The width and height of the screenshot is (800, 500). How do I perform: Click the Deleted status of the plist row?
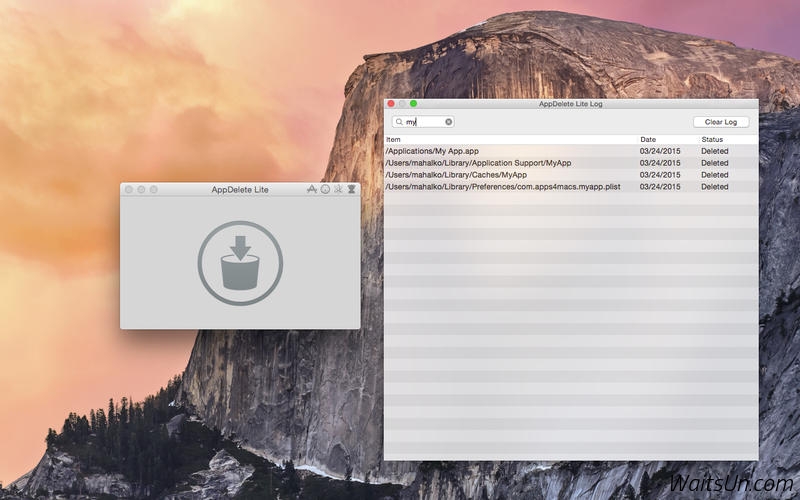pos(714,187)
